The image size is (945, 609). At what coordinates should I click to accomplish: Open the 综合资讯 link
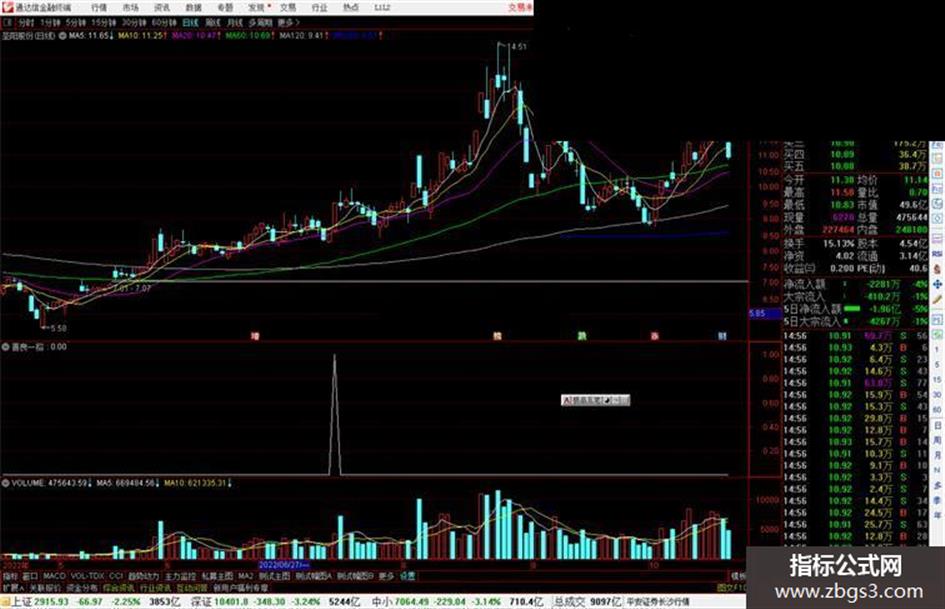tap(119, 587)
